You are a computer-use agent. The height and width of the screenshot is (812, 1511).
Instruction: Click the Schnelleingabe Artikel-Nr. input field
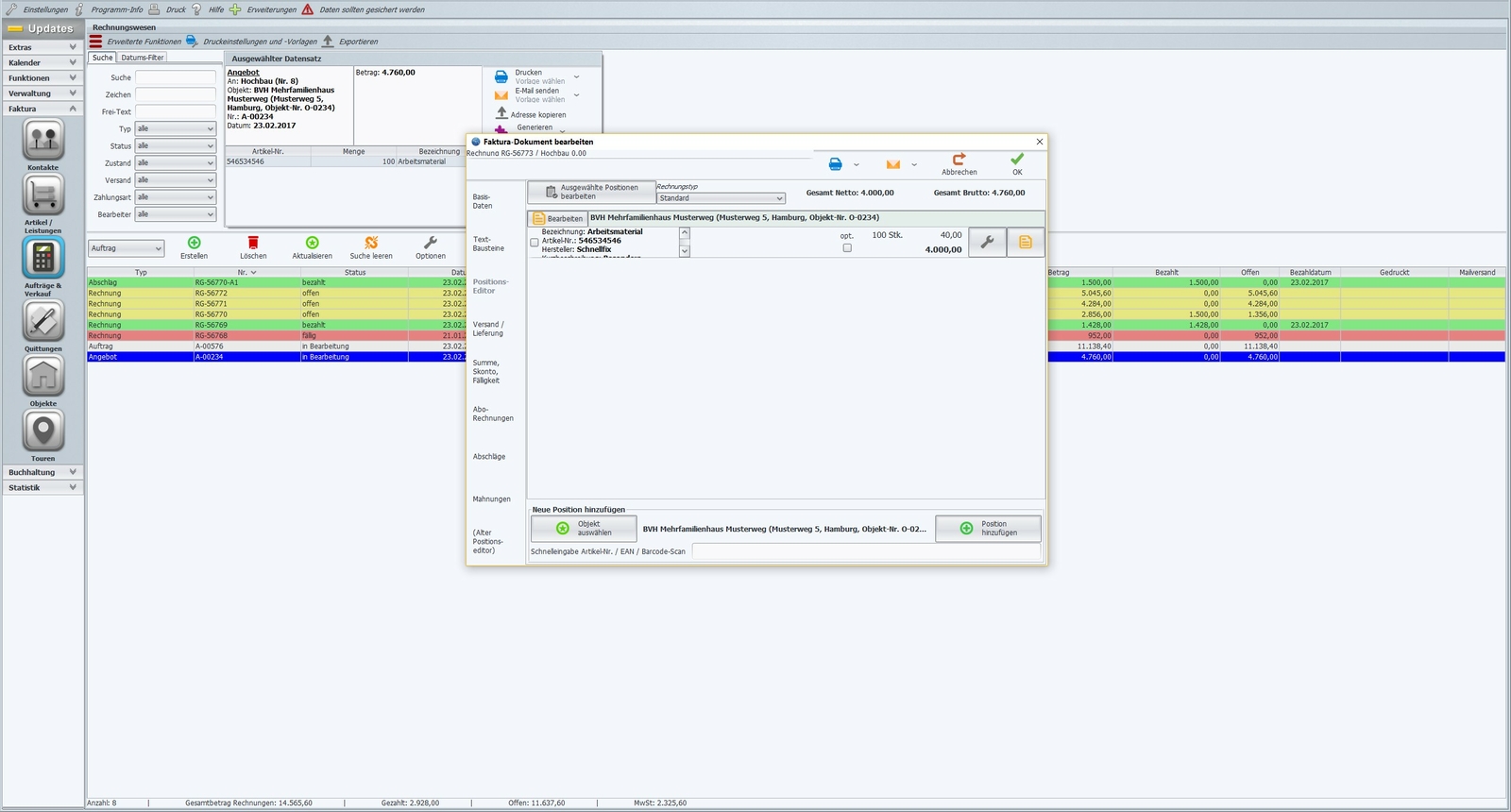click(x=867, y=551)
